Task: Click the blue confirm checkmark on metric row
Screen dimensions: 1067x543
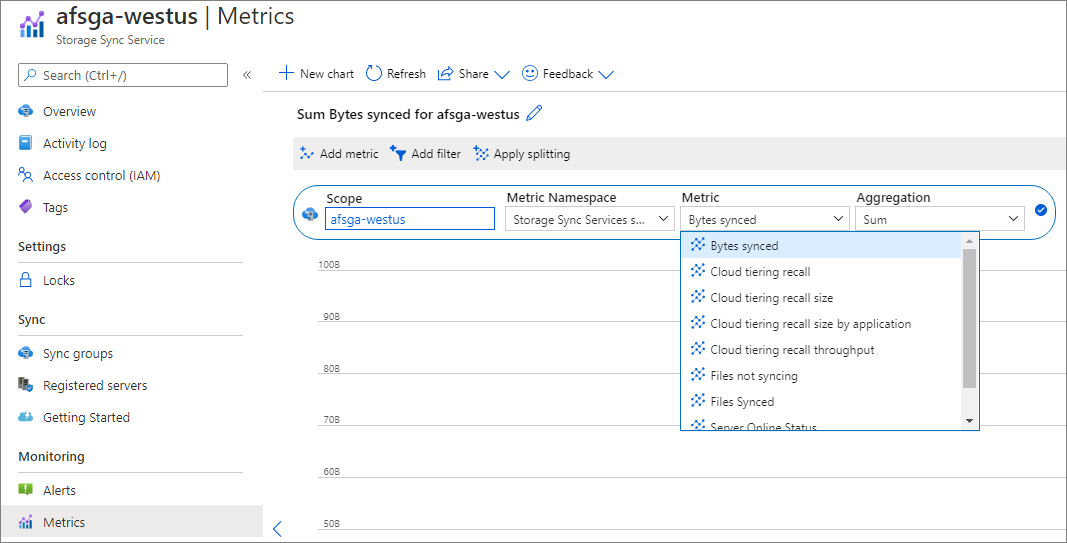Action: (1041, 210)
